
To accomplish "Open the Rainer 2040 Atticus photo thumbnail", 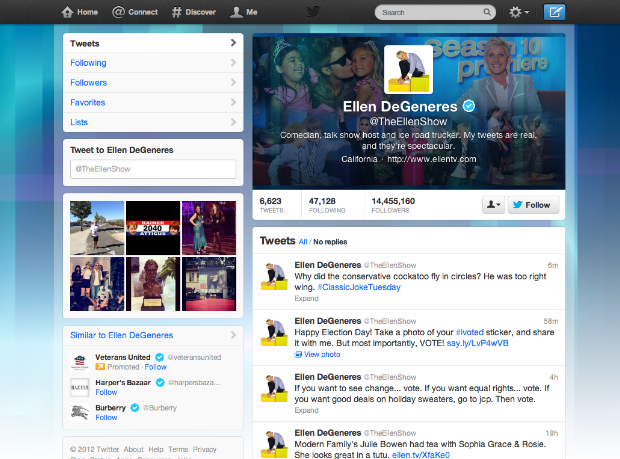I will (x=153, y=228).
